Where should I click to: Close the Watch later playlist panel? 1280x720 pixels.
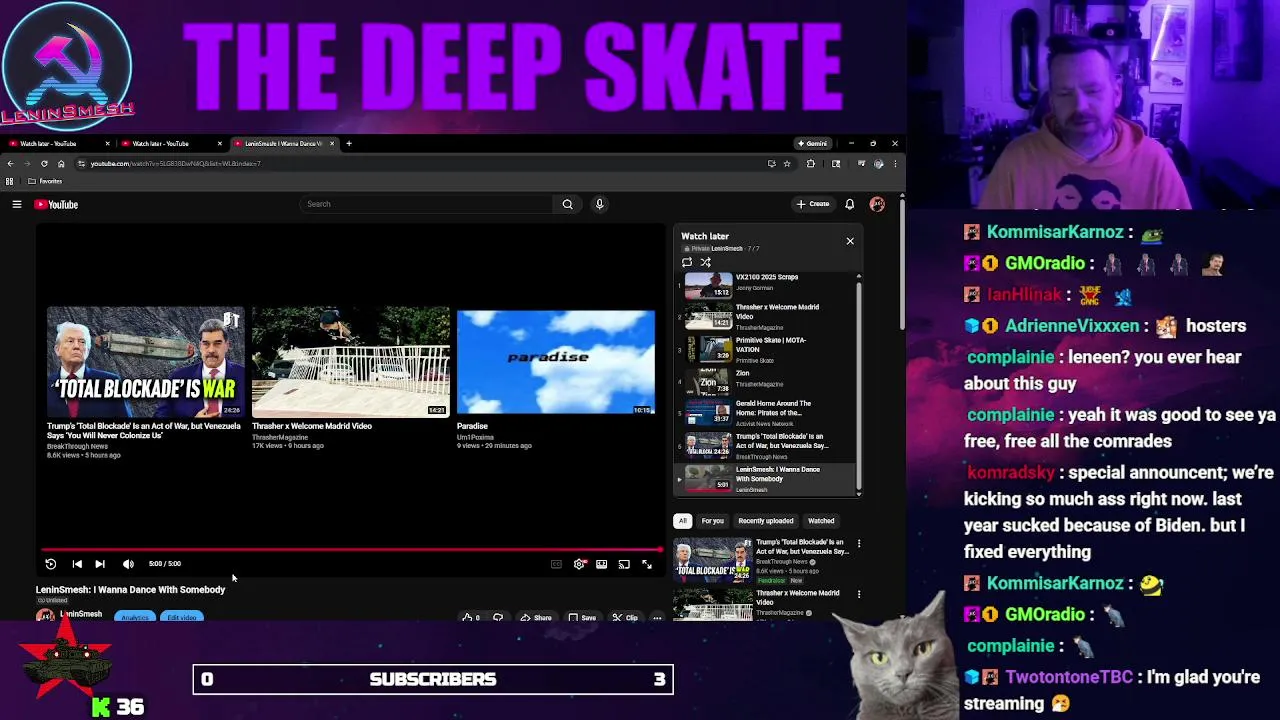point(850,241)
